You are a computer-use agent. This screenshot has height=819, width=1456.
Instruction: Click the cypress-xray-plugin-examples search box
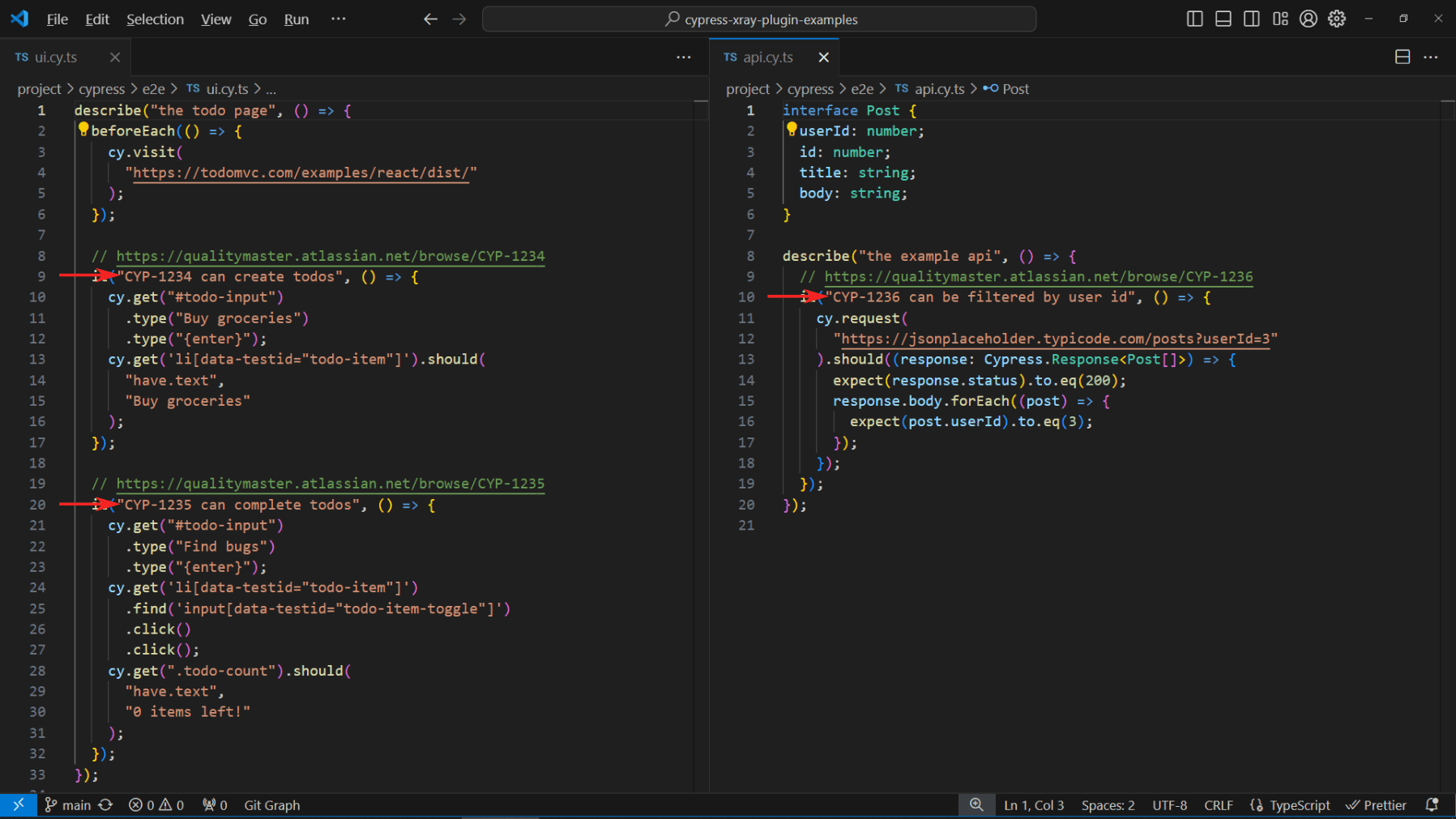point(759,19)
